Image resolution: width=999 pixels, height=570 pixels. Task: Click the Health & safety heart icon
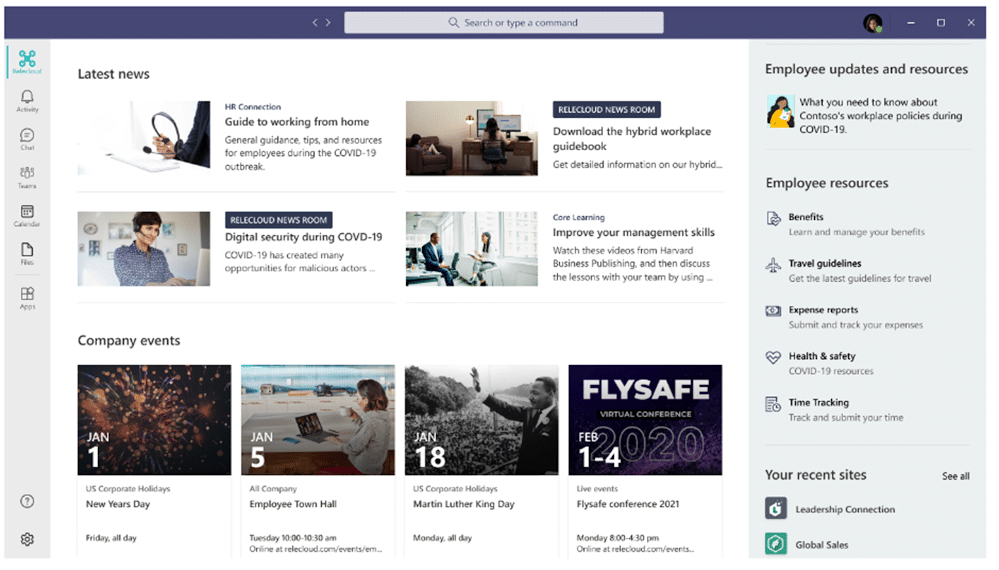(773, 357)
